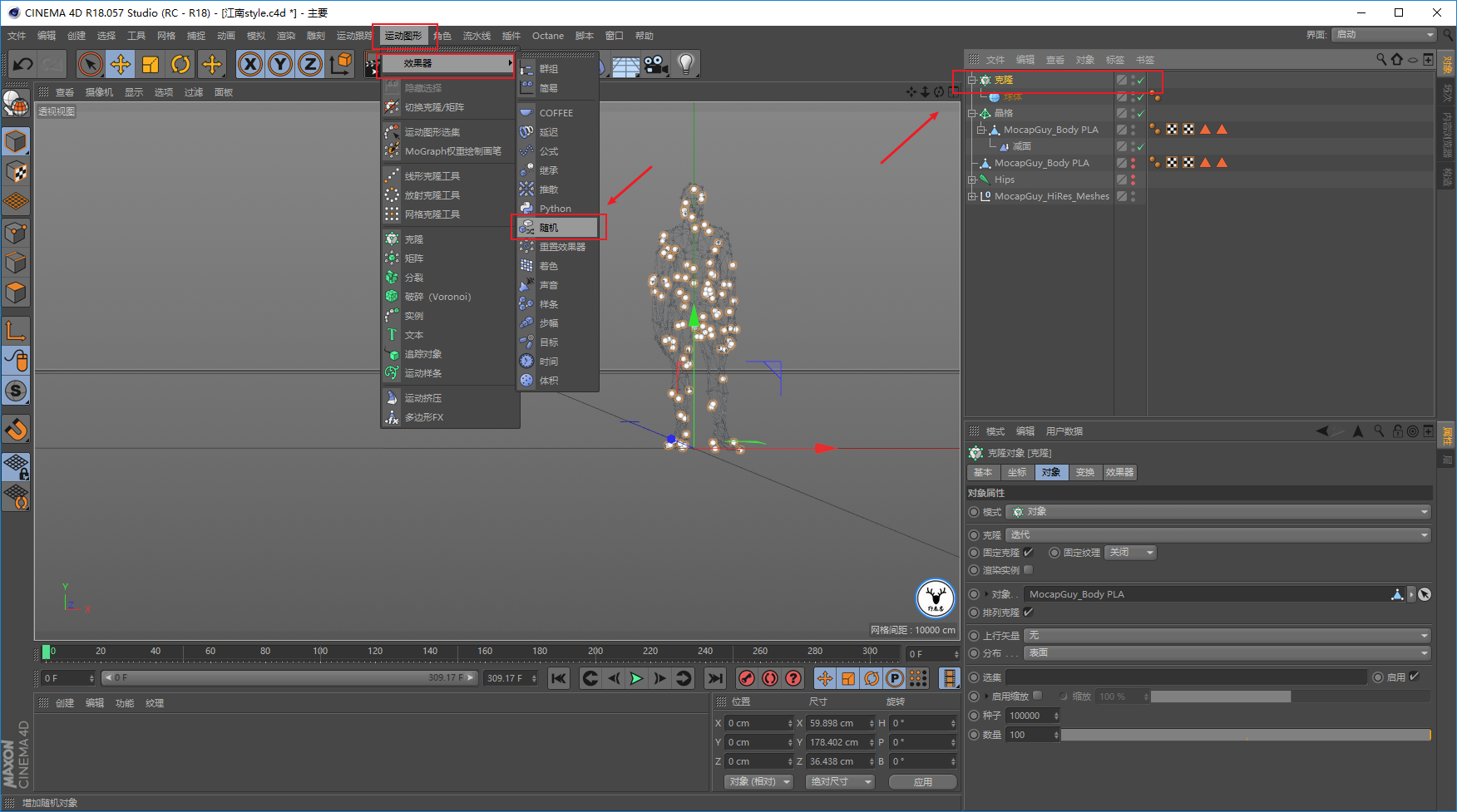Click the Make Editable icon in left palette
The image size is (1457, 812).
16,103
